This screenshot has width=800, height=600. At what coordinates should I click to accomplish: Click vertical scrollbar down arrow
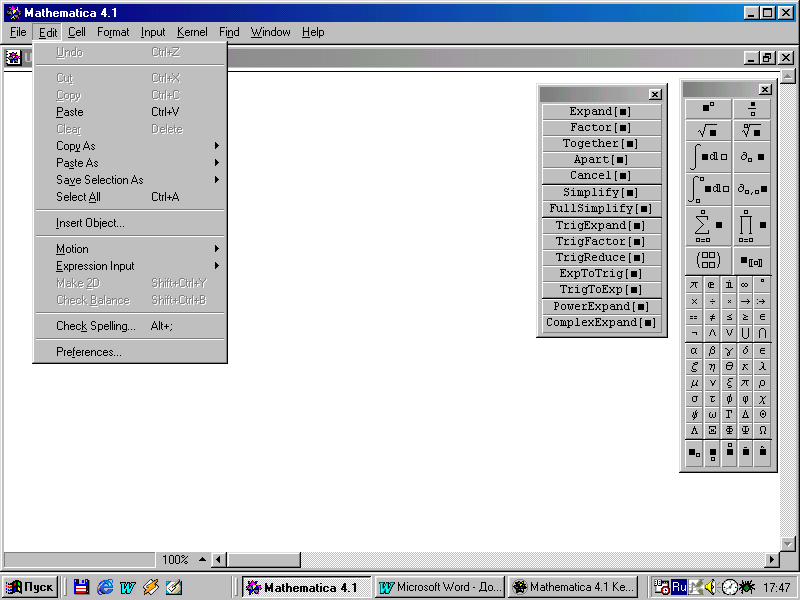(788, 544)
